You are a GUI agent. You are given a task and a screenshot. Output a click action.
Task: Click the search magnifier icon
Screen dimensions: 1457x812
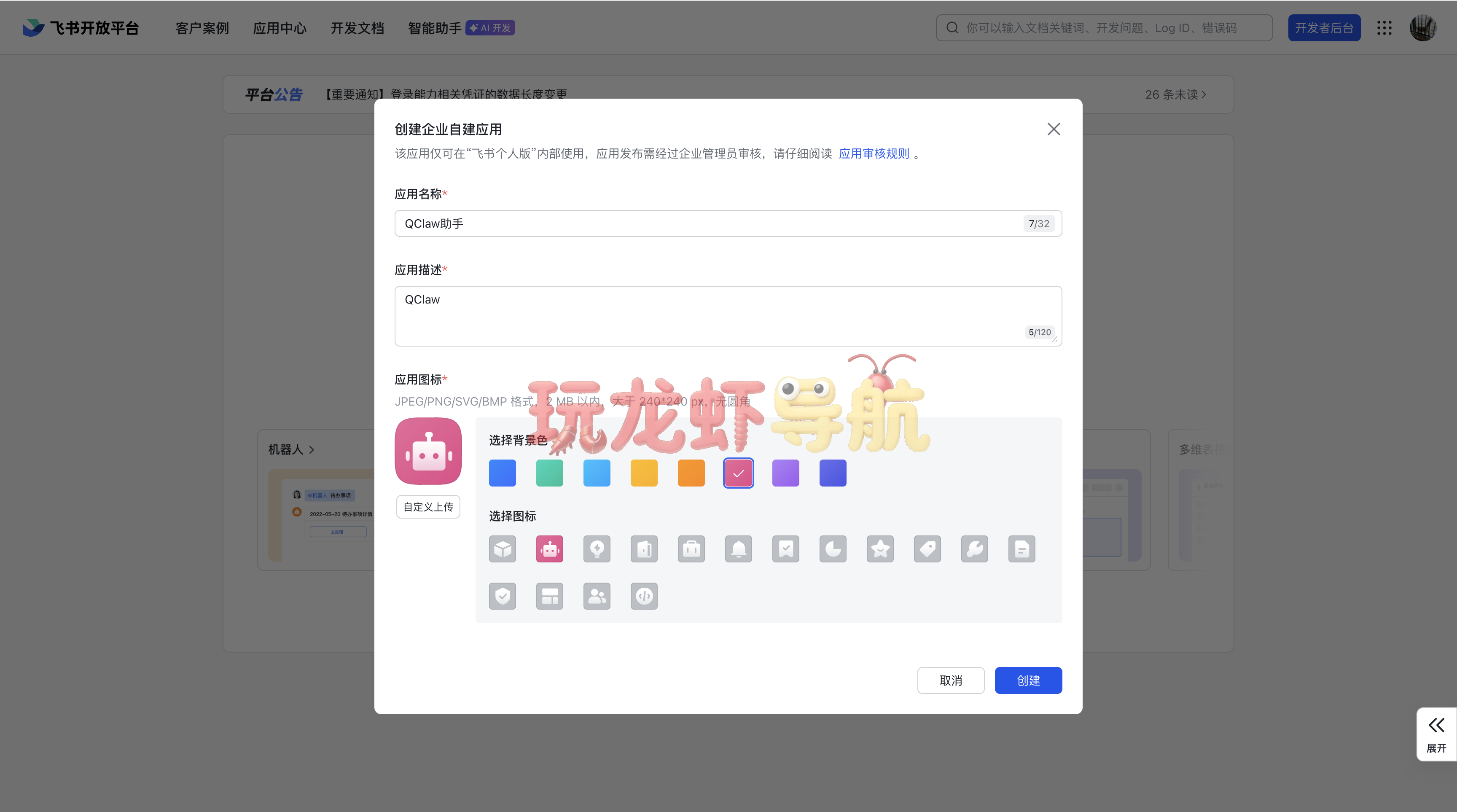pos(952,28)
